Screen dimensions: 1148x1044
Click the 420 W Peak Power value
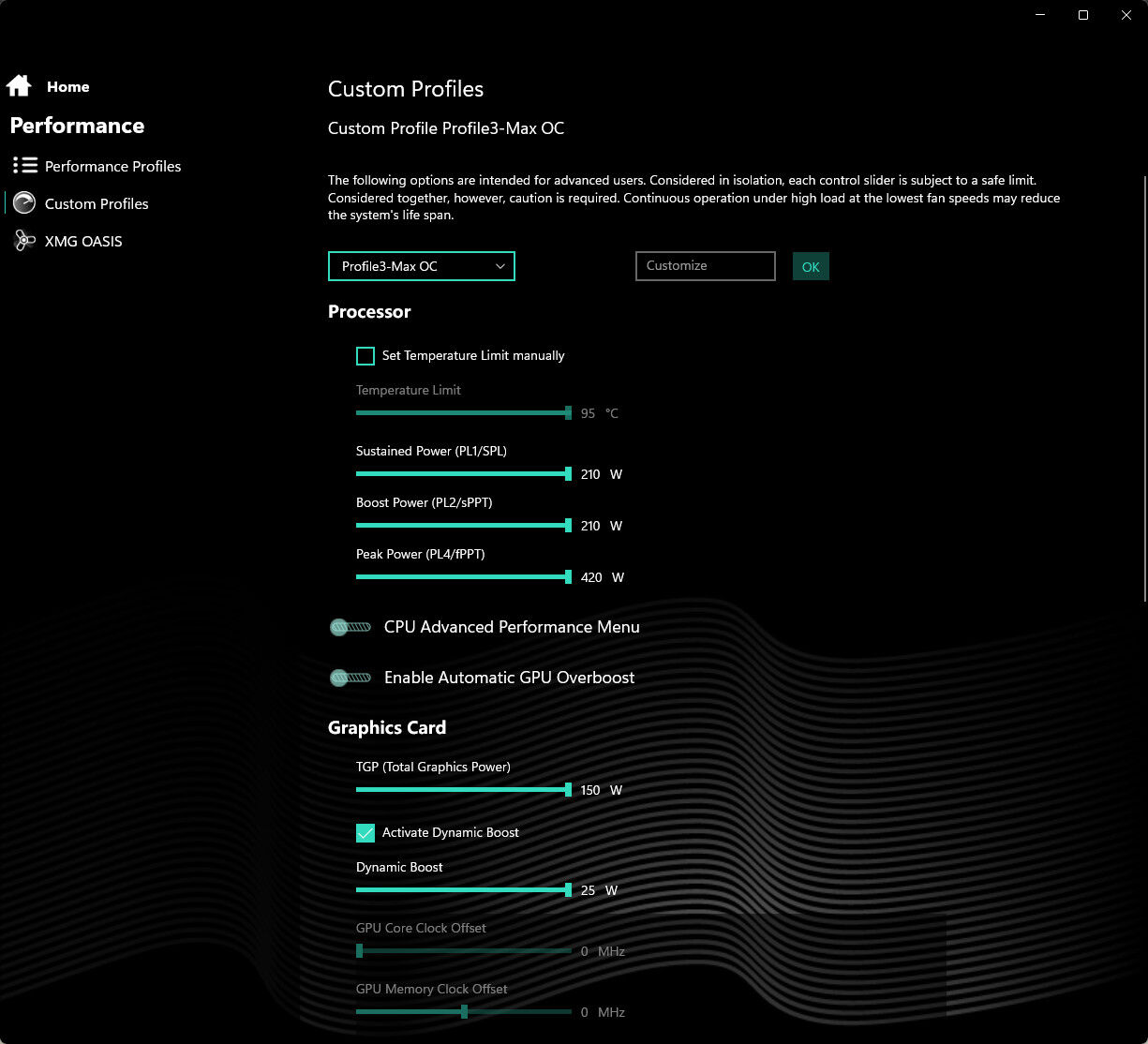coord(602,577)
